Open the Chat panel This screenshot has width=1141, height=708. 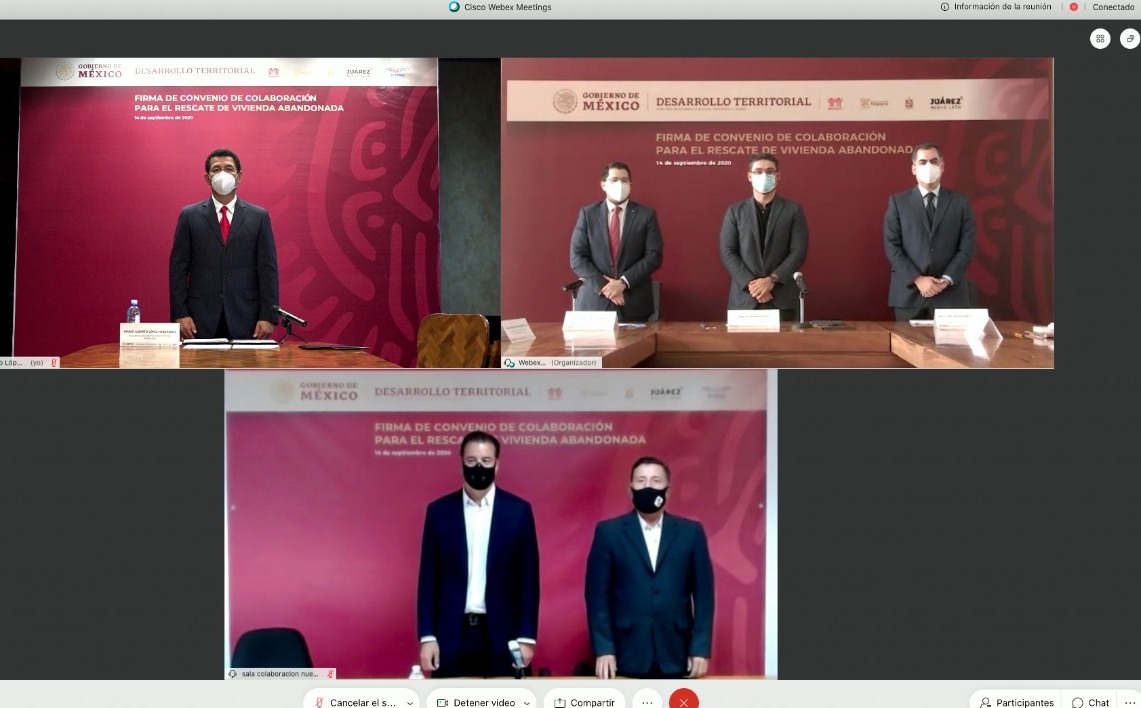click(x=1090, y=702)
